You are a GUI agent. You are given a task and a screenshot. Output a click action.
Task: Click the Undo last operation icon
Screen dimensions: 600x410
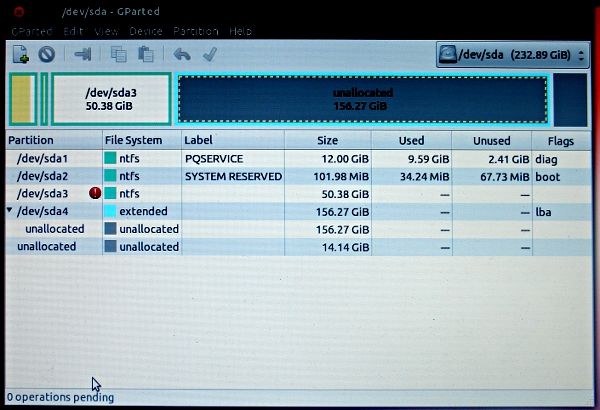click(182, 54)
